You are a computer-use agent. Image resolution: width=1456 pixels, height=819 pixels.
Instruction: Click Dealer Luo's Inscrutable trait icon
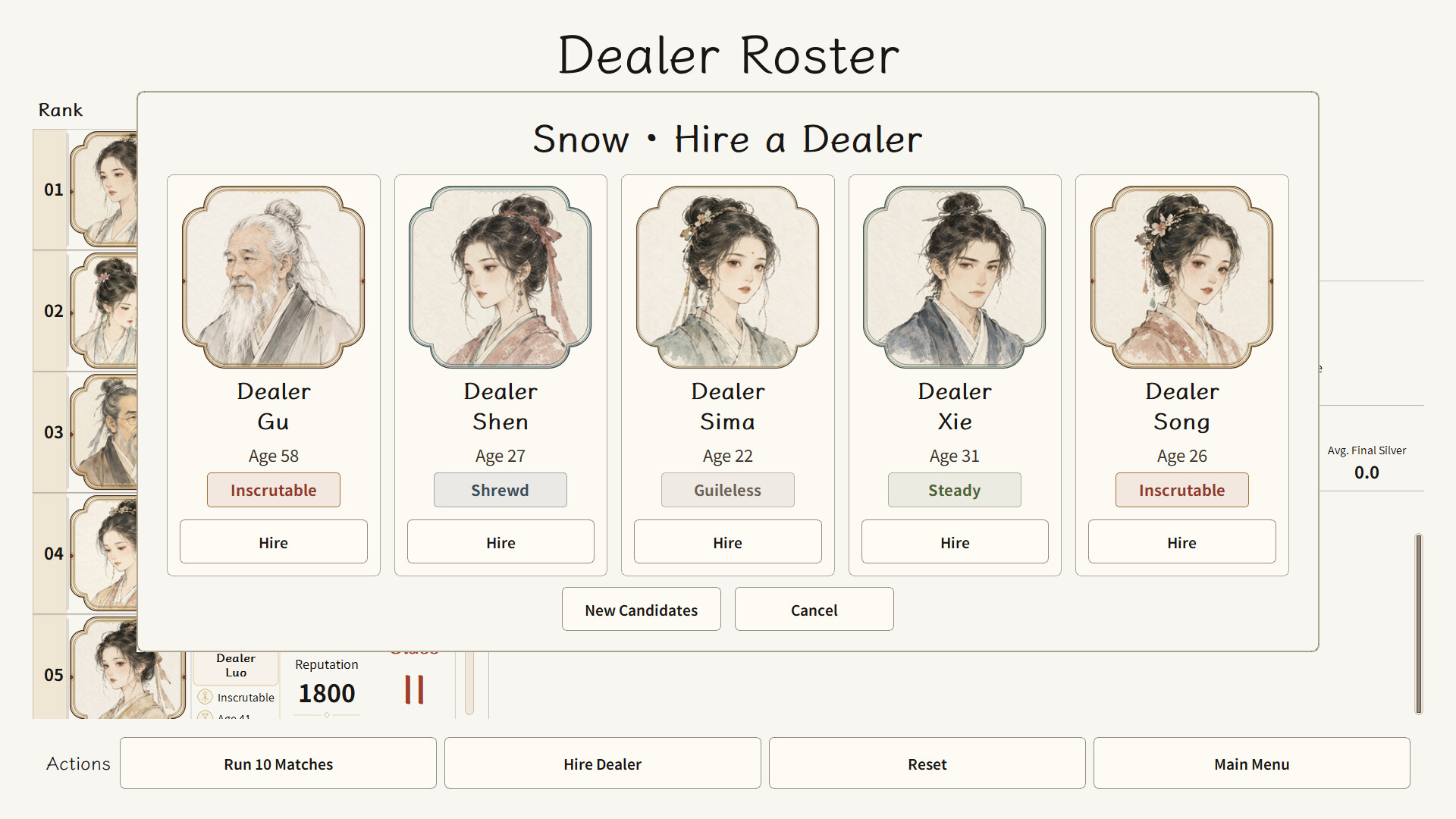(x=205, y=697)
